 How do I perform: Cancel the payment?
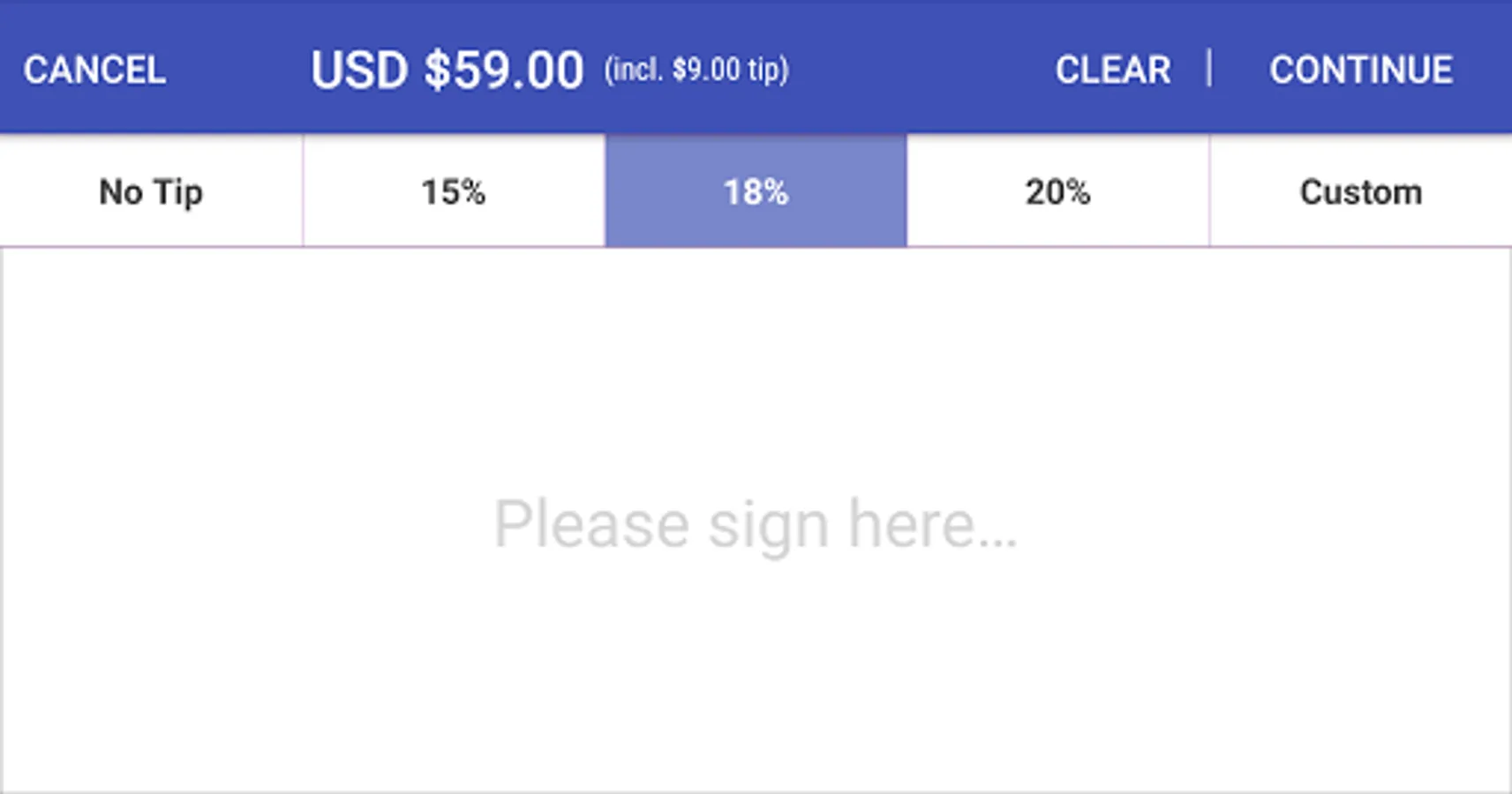pos(94,70)
